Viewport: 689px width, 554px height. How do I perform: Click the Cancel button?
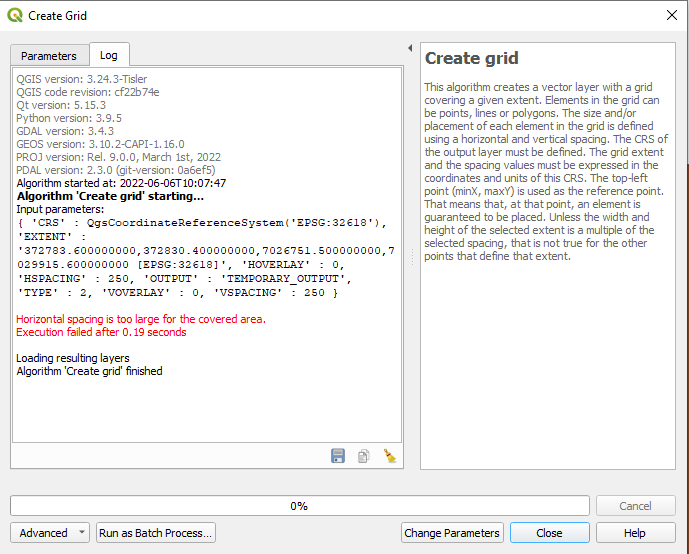click(635, 506)
